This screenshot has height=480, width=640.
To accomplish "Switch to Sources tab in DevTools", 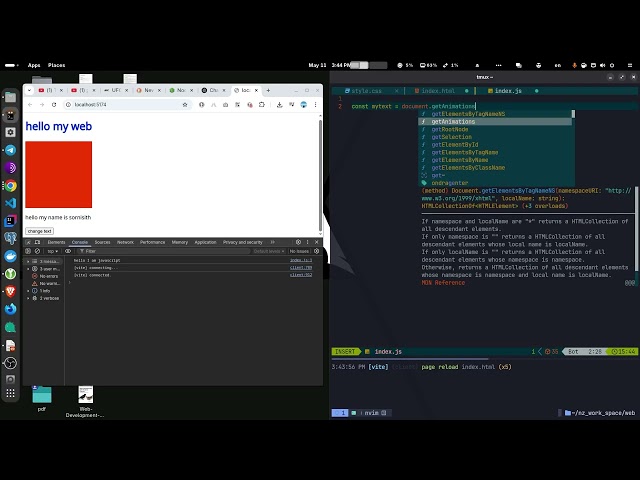I will tap(102, 242).
